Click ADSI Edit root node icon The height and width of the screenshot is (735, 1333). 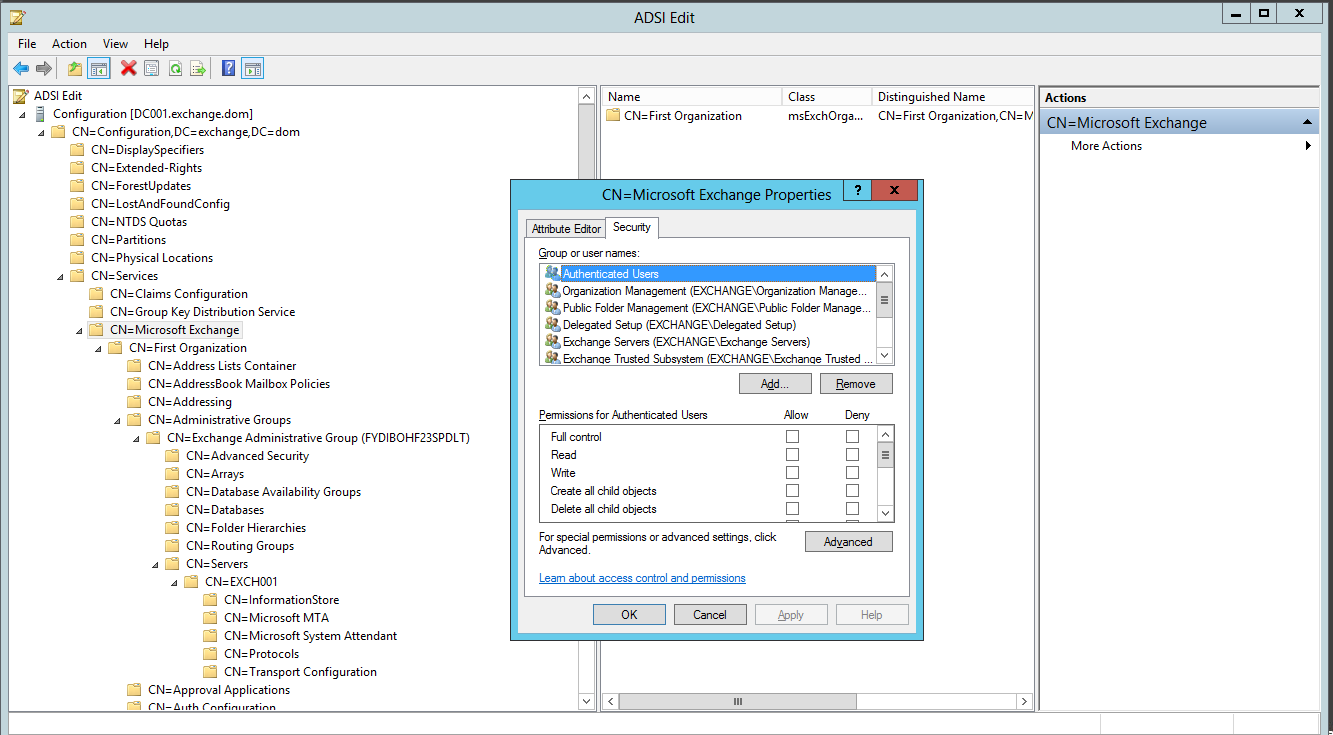[20, 96]
